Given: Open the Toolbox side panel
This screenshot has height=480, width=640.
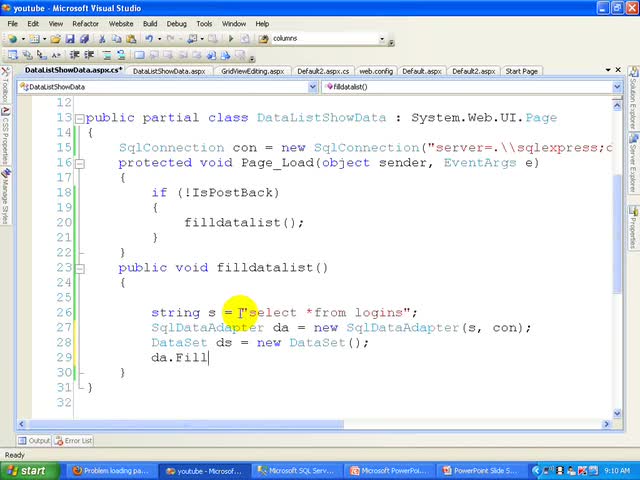Looking at the screenshot, I should [5, 84].
